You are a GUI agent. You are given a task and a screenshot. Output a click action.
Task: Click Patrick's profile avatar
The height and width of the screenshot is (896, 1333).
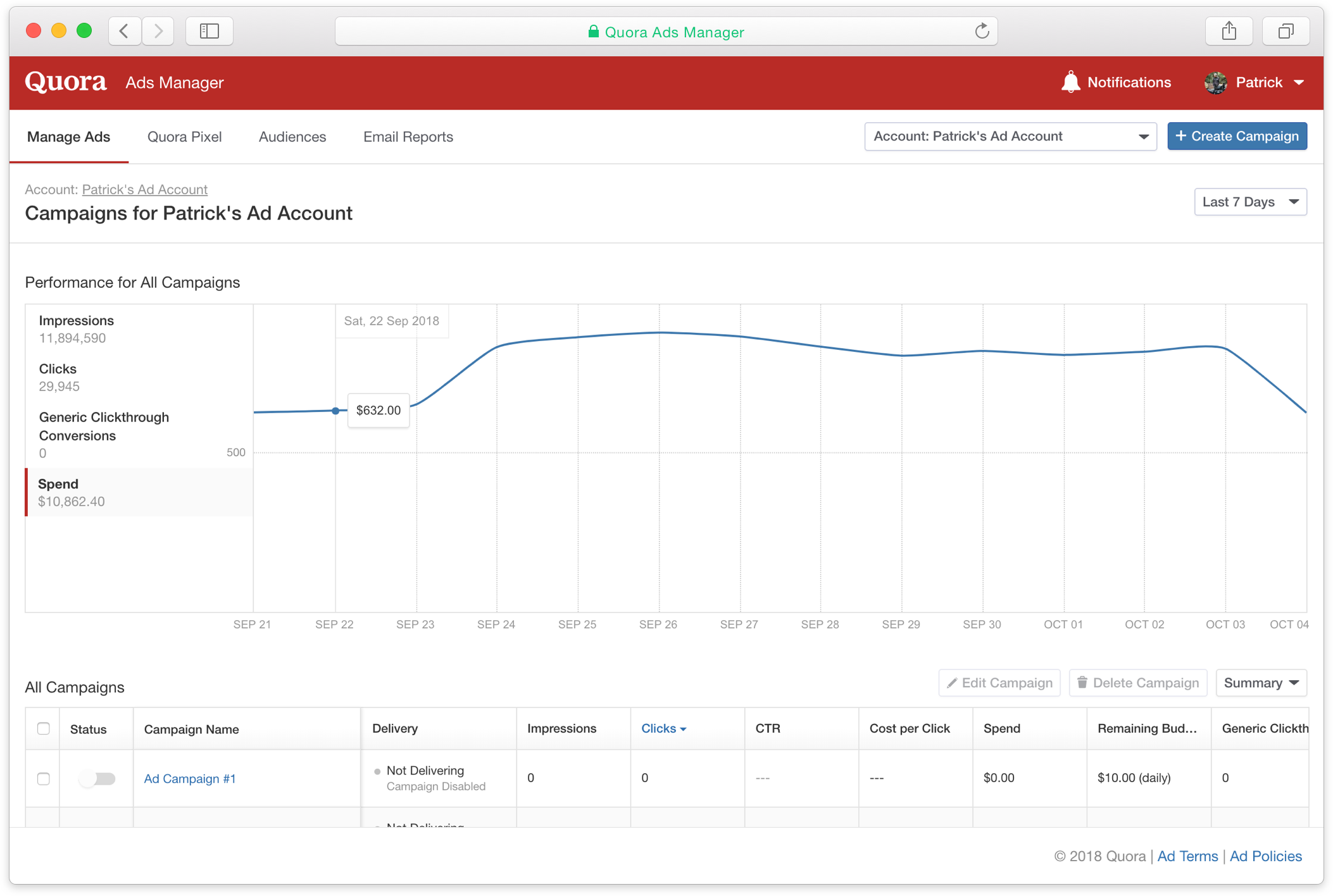pyautogui.click(x=1215, y=83)
